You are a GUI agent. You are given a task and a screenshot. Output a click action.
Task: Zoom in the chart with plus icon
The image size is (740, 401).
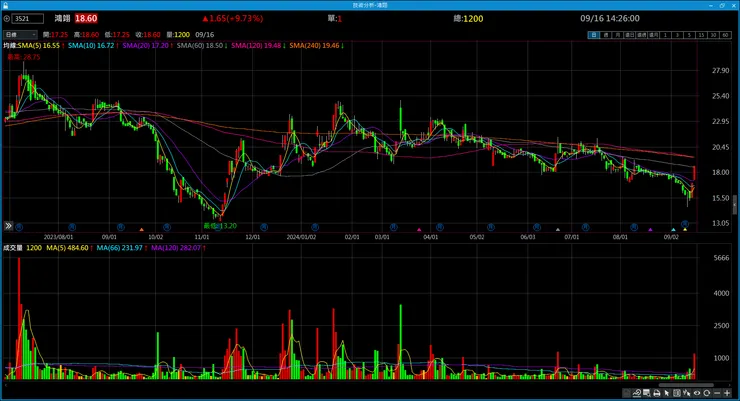point(727,393)
